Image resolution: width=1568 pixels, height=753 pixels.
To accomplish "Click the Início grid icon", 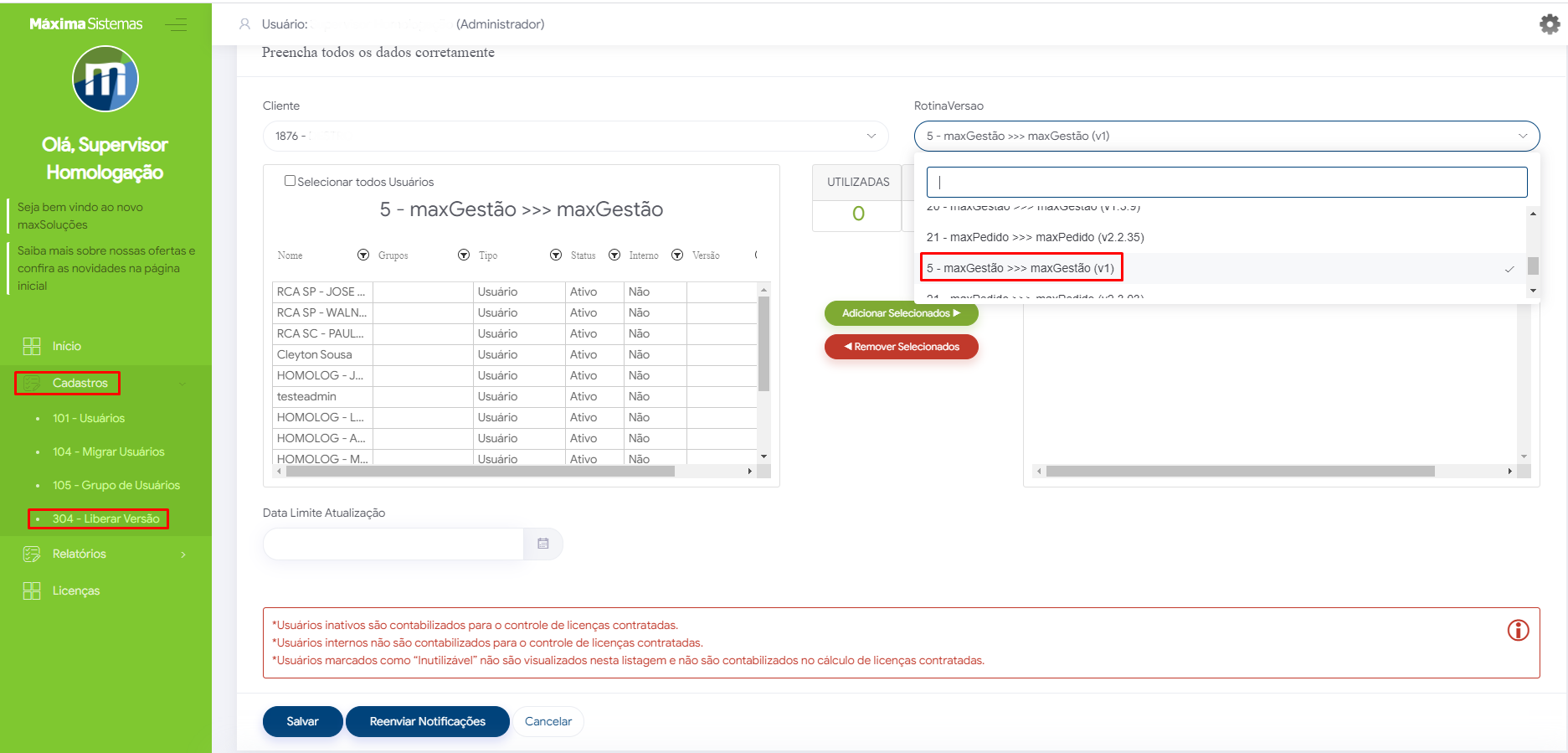I will click(32, 346).
